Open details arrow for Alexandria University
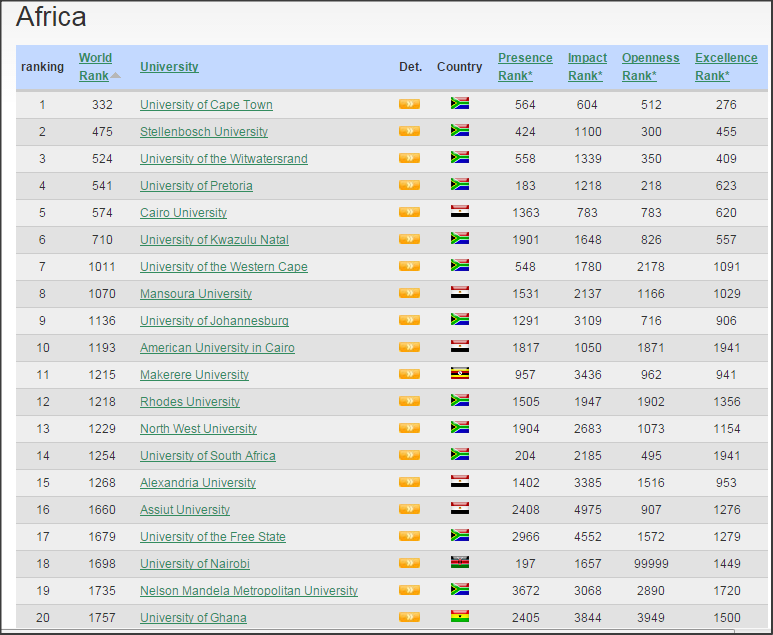Screen dimensions: 773x635 coord(409,482)
